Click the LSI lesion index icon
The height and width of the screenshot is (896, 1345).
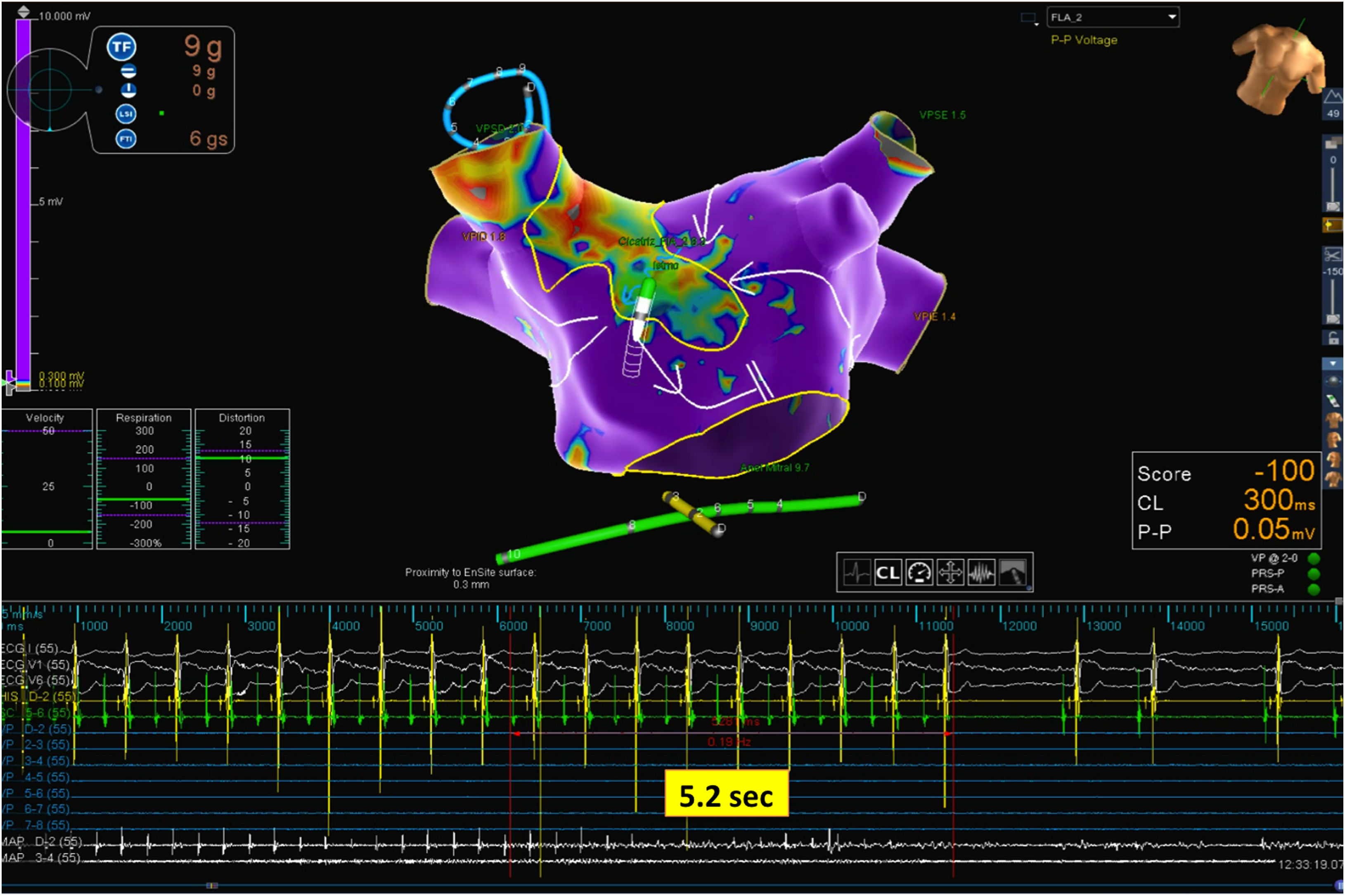126,114
